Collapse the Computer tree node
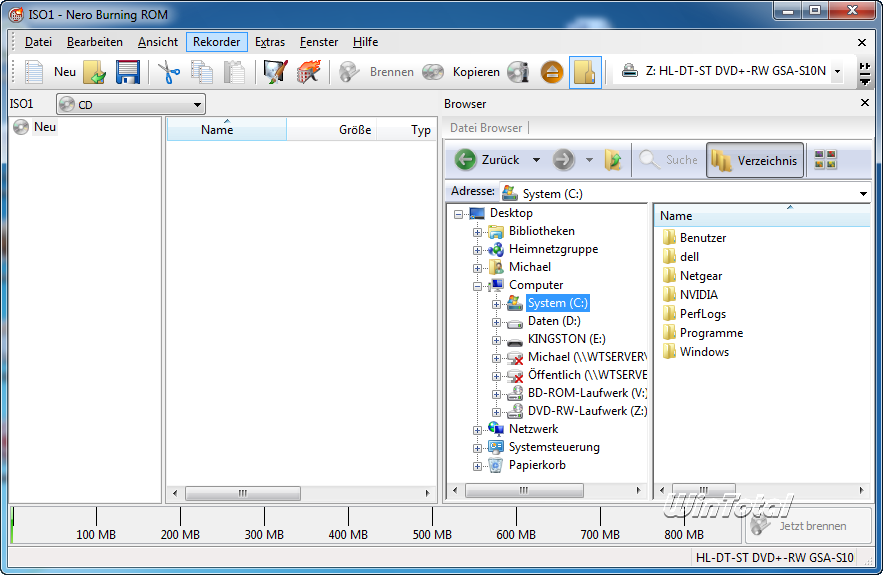 (477, 286)
